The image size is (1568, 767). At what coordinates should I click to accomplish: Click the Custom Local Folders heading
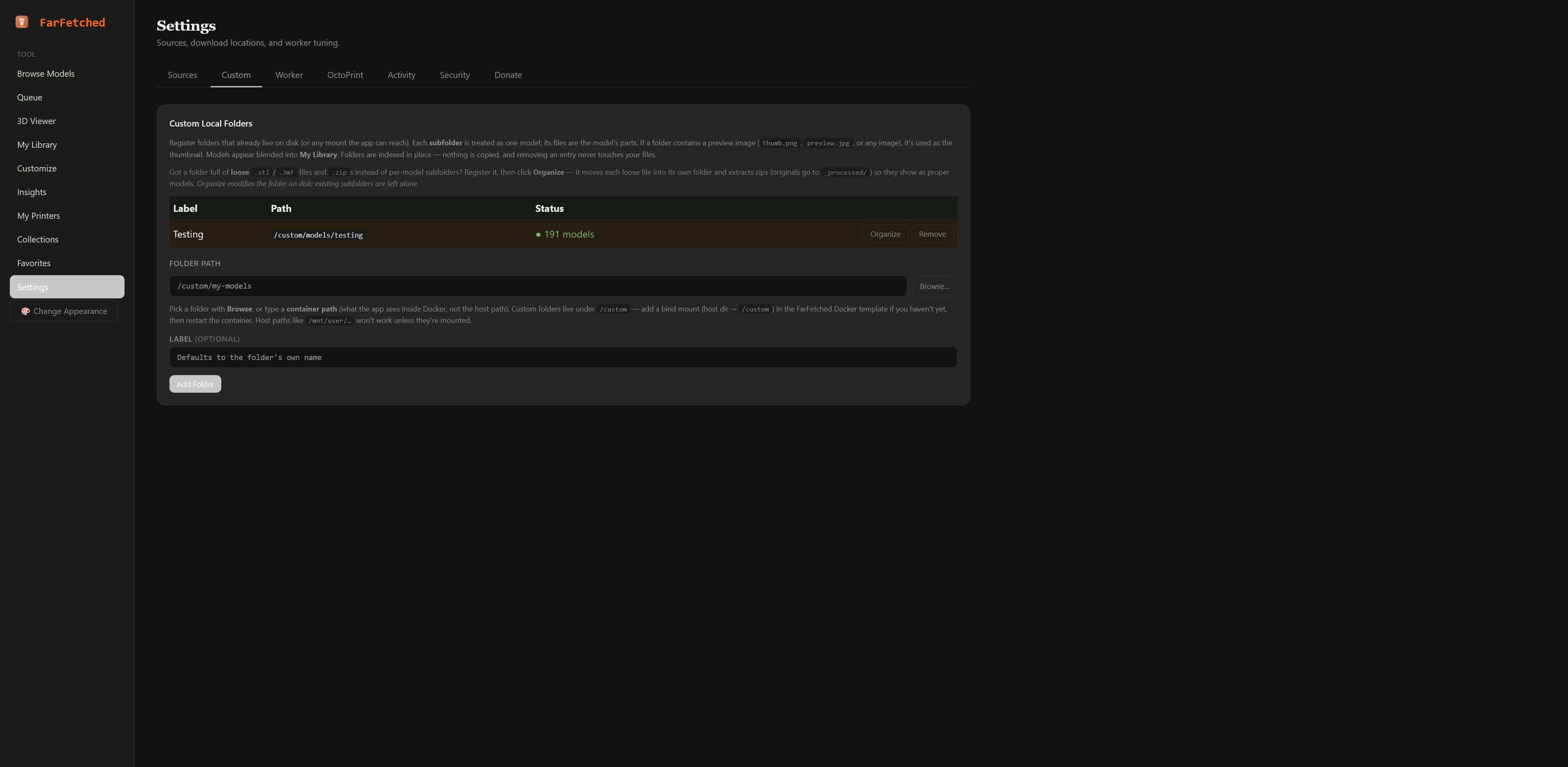211,124
